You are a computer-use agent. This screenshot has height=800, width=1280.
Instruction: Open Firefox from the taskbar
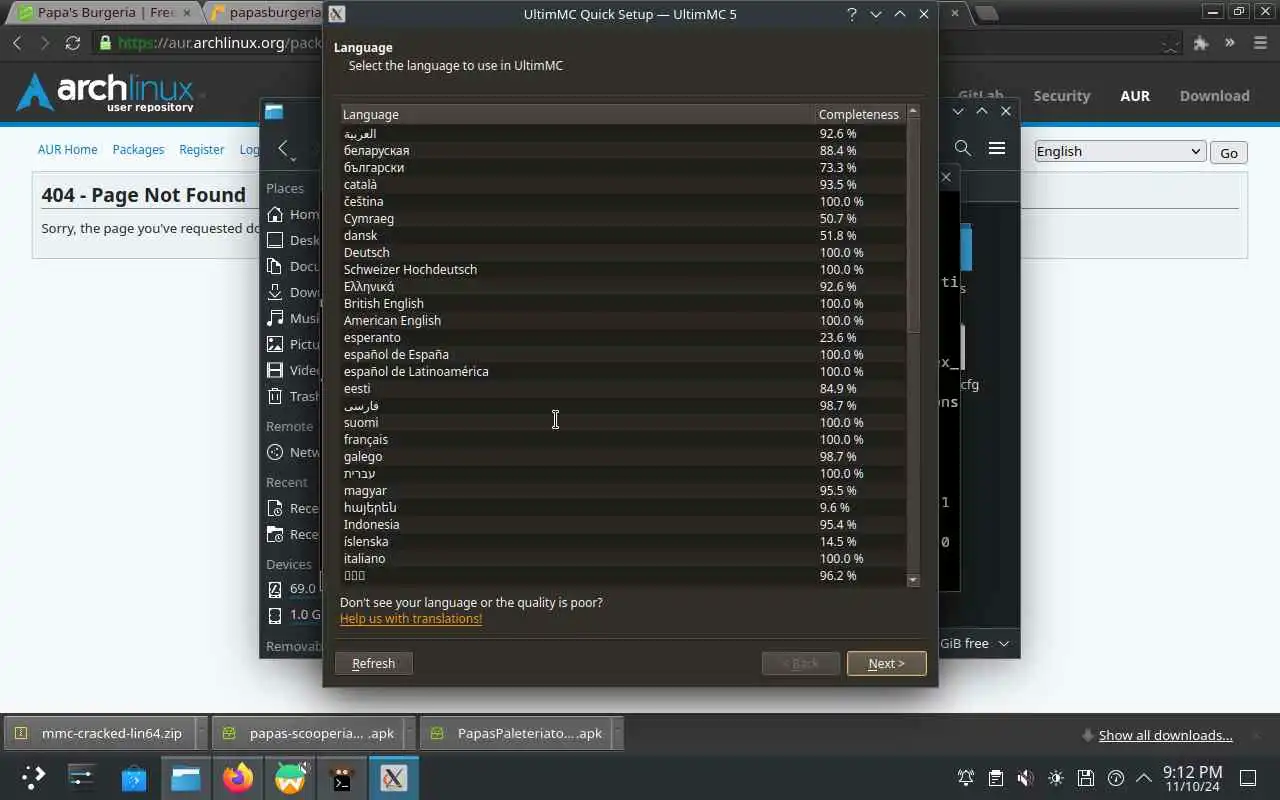click(x=238, y=777)
